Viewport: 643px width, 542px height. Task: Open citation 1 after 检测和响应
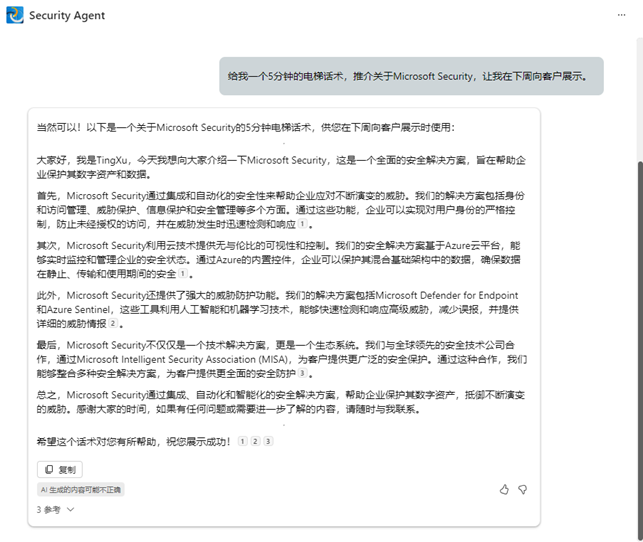[302, 224]
